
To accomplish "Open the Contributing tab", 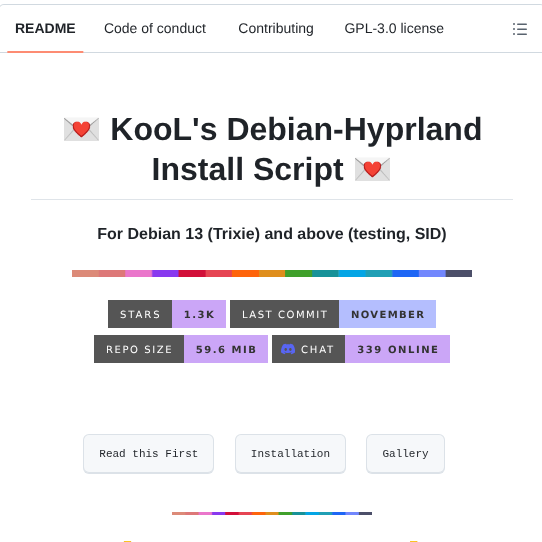I will tap(276, 29).
